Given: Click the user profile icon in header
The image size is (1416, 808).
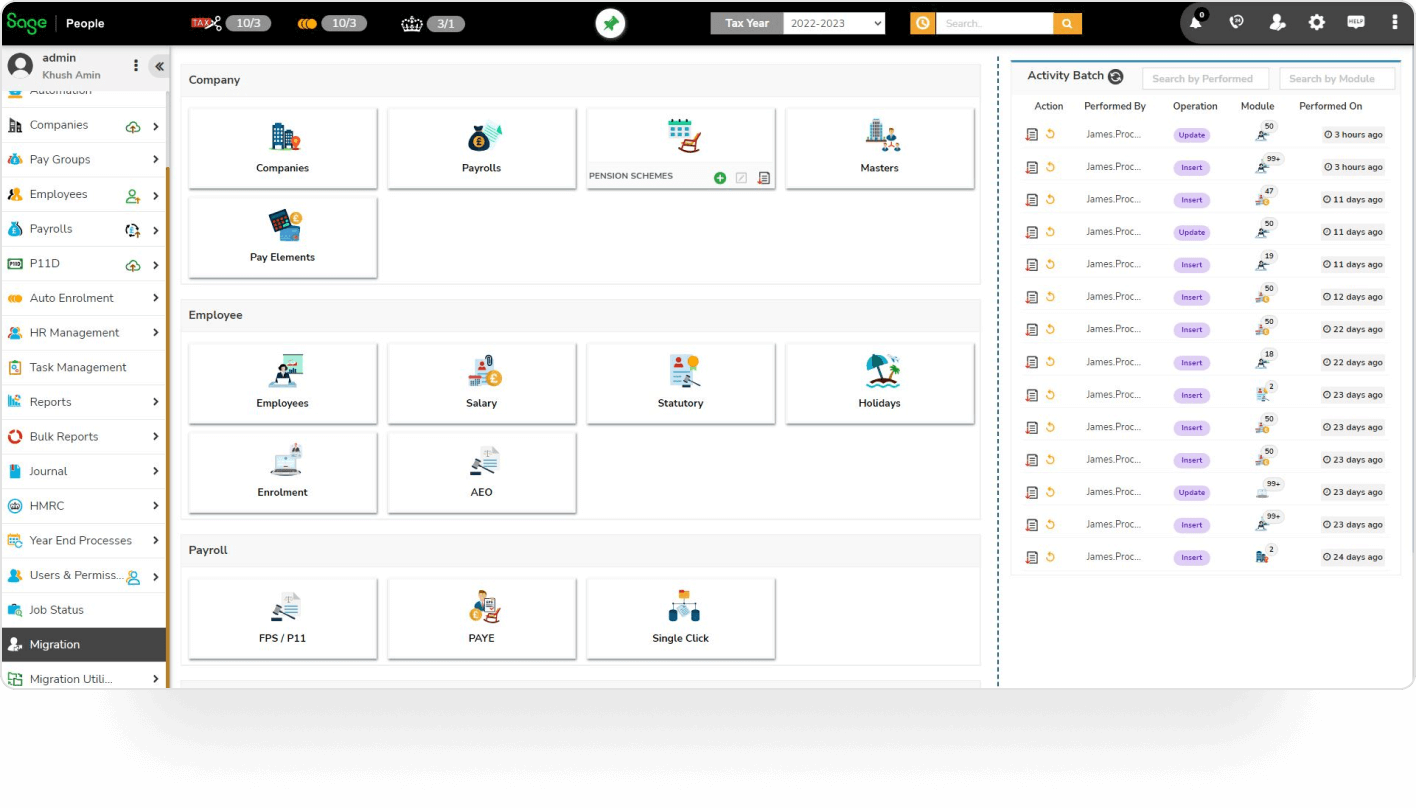Looking at the screenshot, I should point(1277,22).
